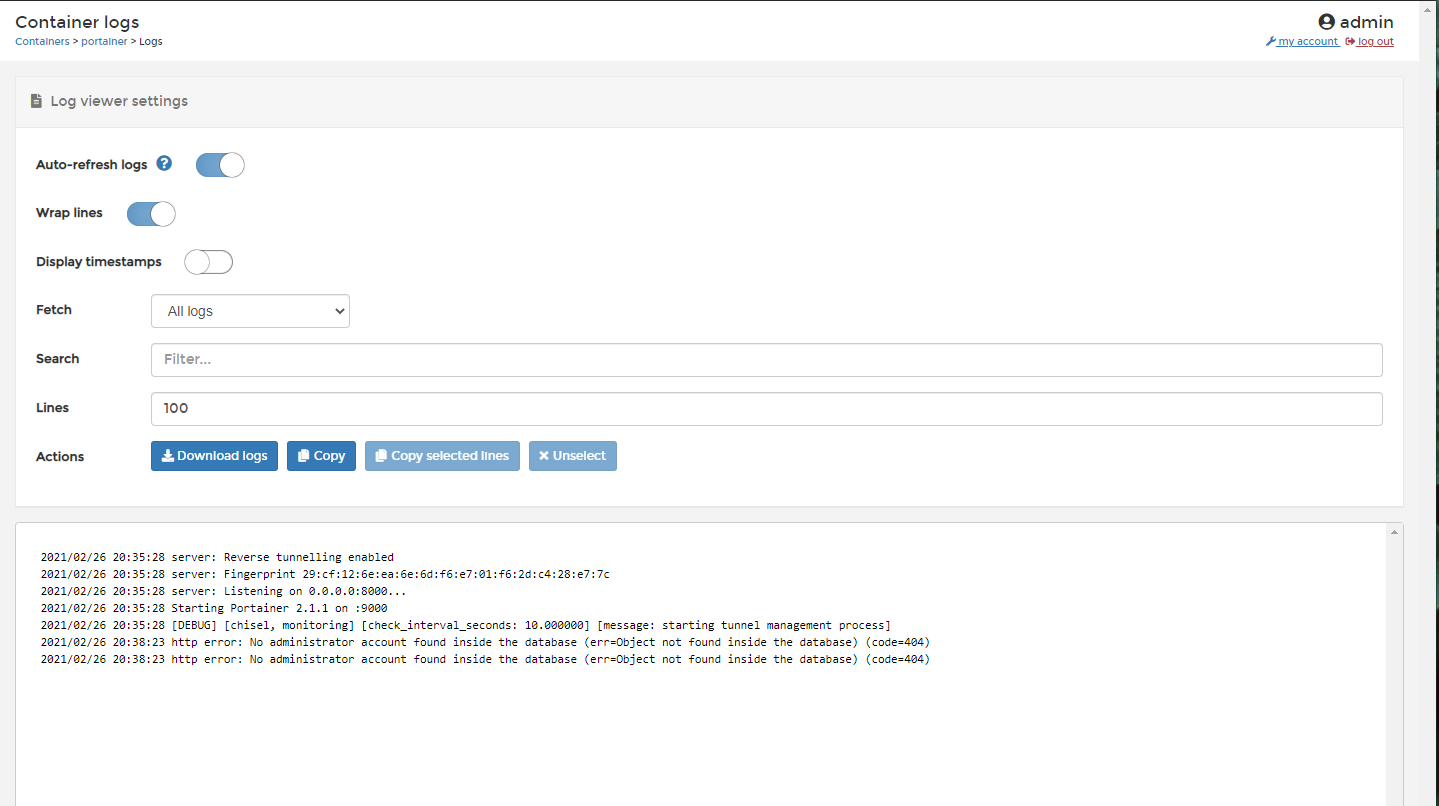Click the download icon on Download logs

tap(164, 455)
